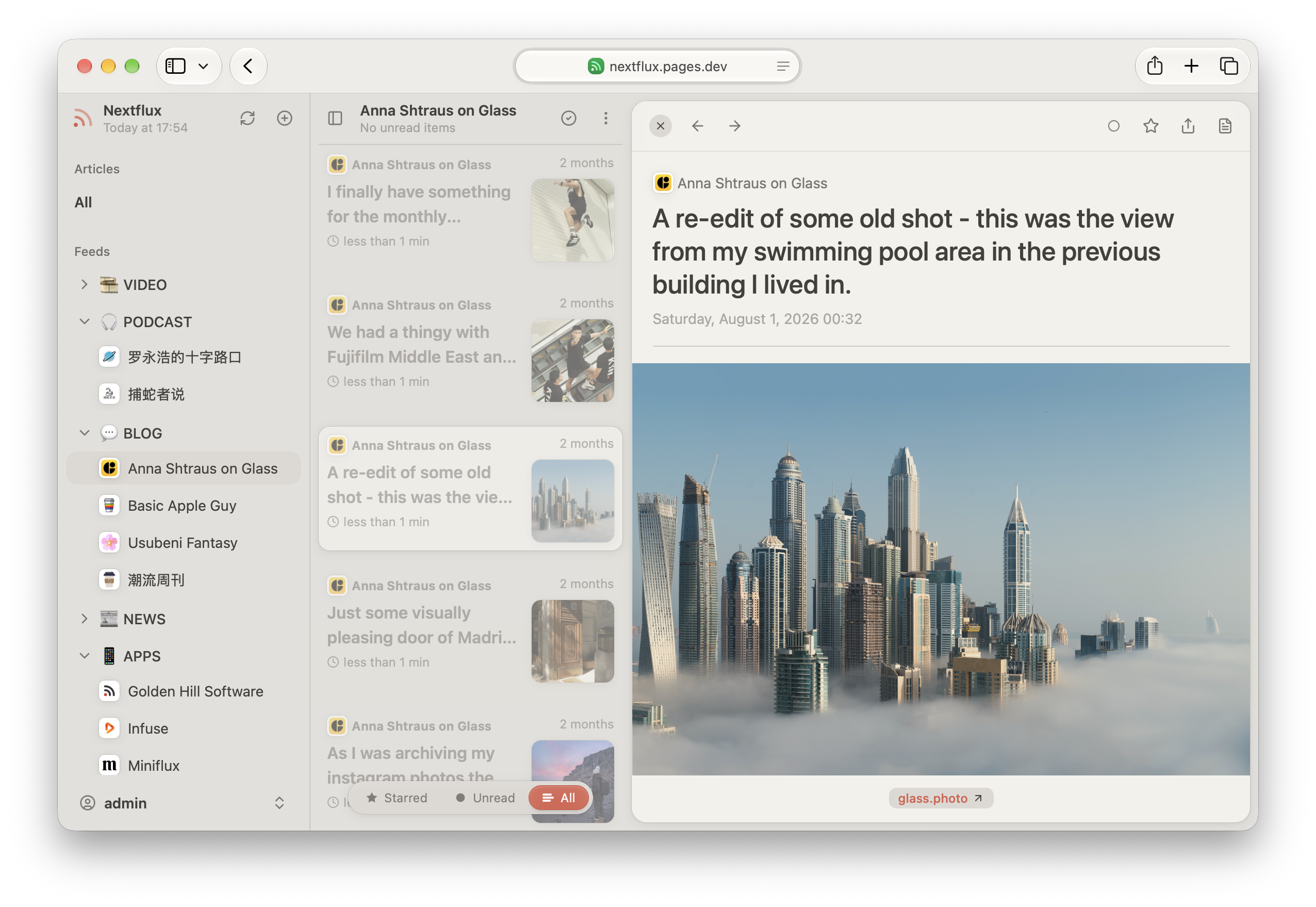Toggle article read status circle
This screenshot has width=1316, height=907.
pos(1113,126)
